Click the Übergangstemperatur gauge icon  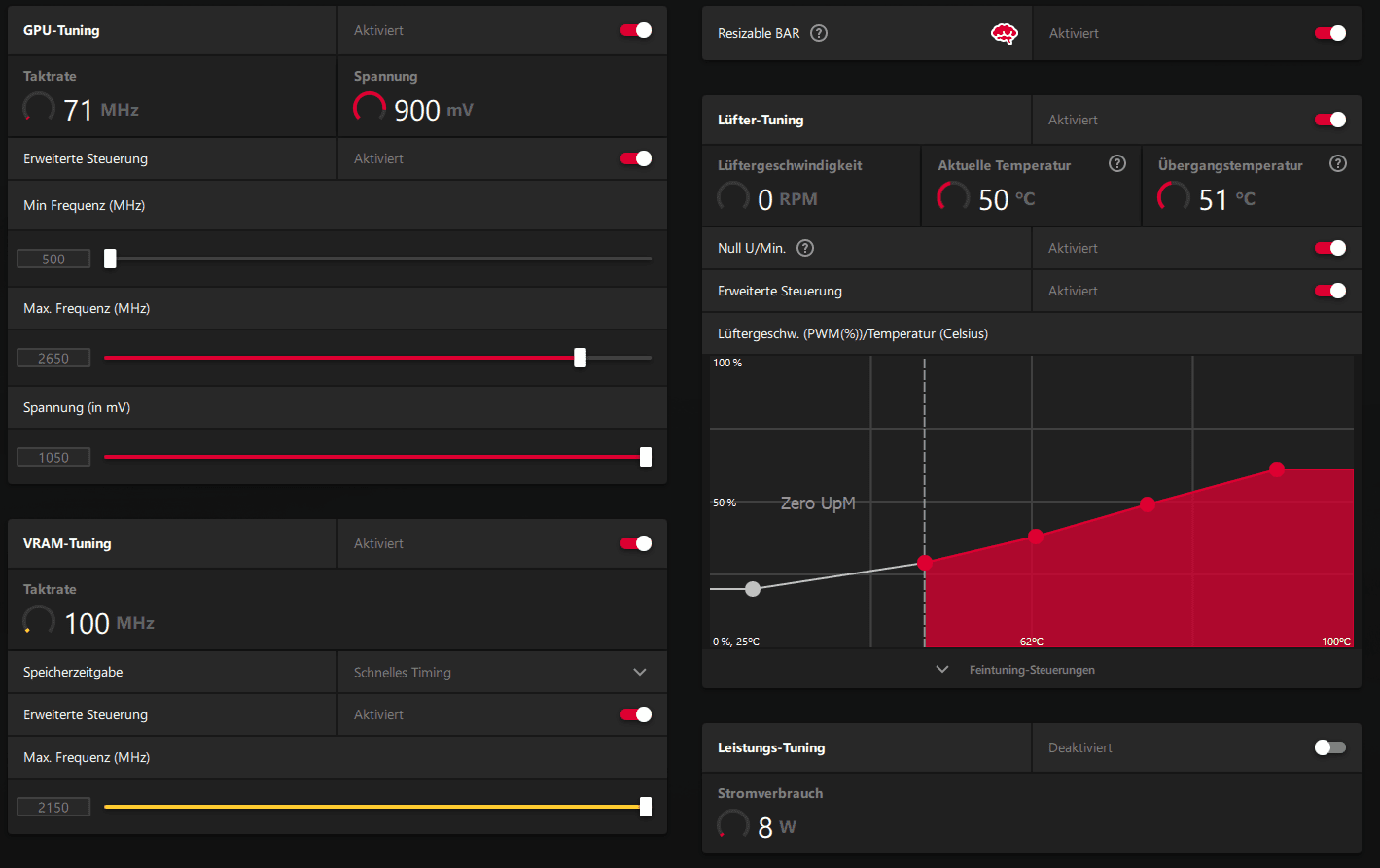(1174, 197)
